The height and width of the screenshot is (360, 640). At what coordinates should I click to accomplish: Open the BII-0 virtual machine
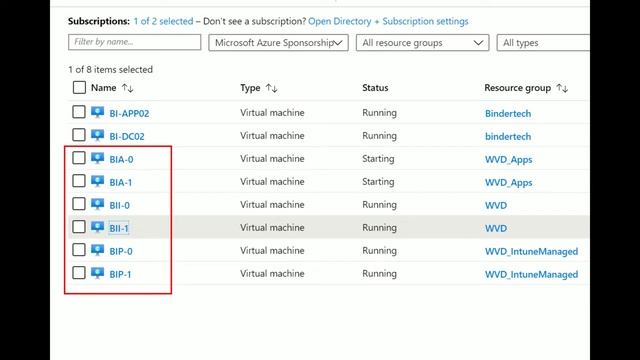click(x=120, y=205)
